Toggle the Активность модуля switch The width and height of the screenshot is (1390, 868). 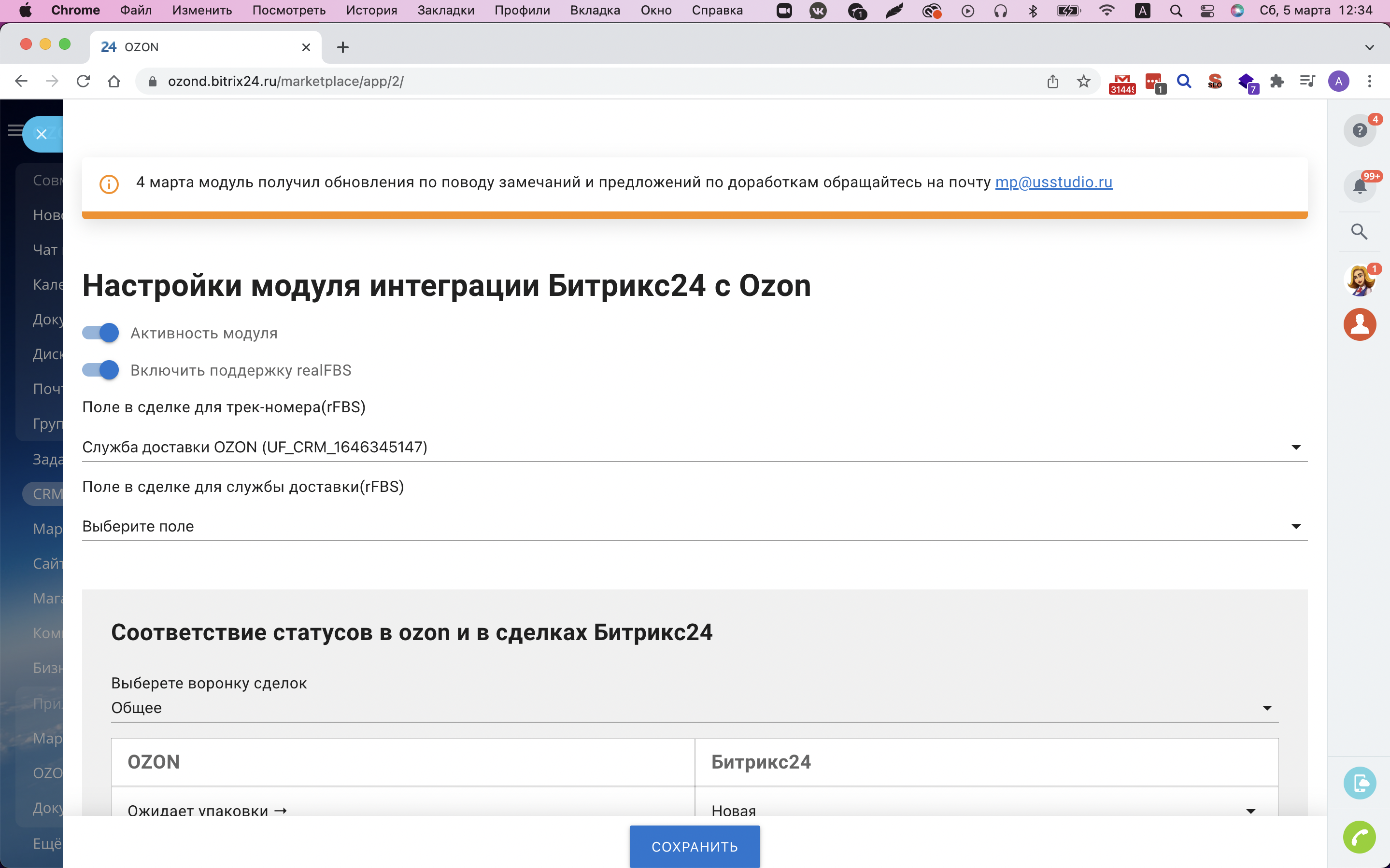pos(100,333)
